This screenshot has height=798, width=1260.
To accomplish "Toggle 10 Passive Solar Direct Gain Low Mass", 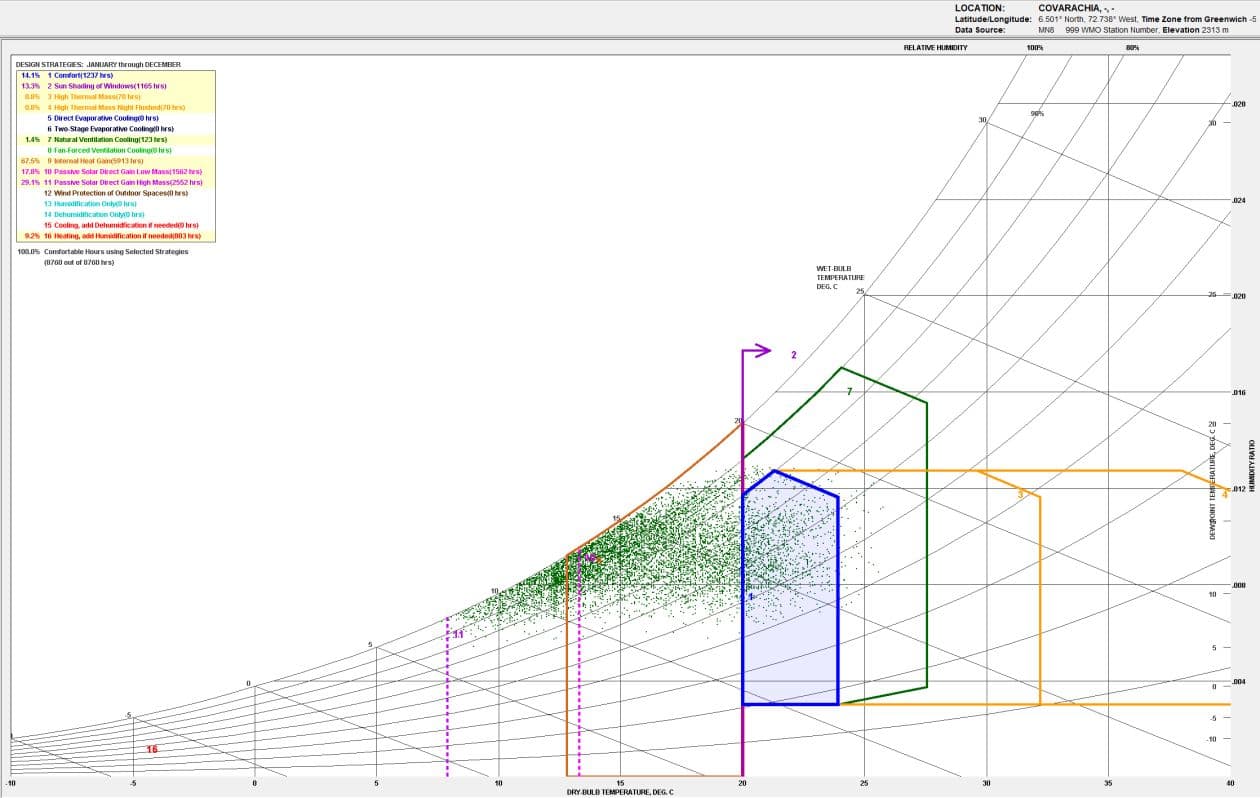I will click(x=122, y=172).
